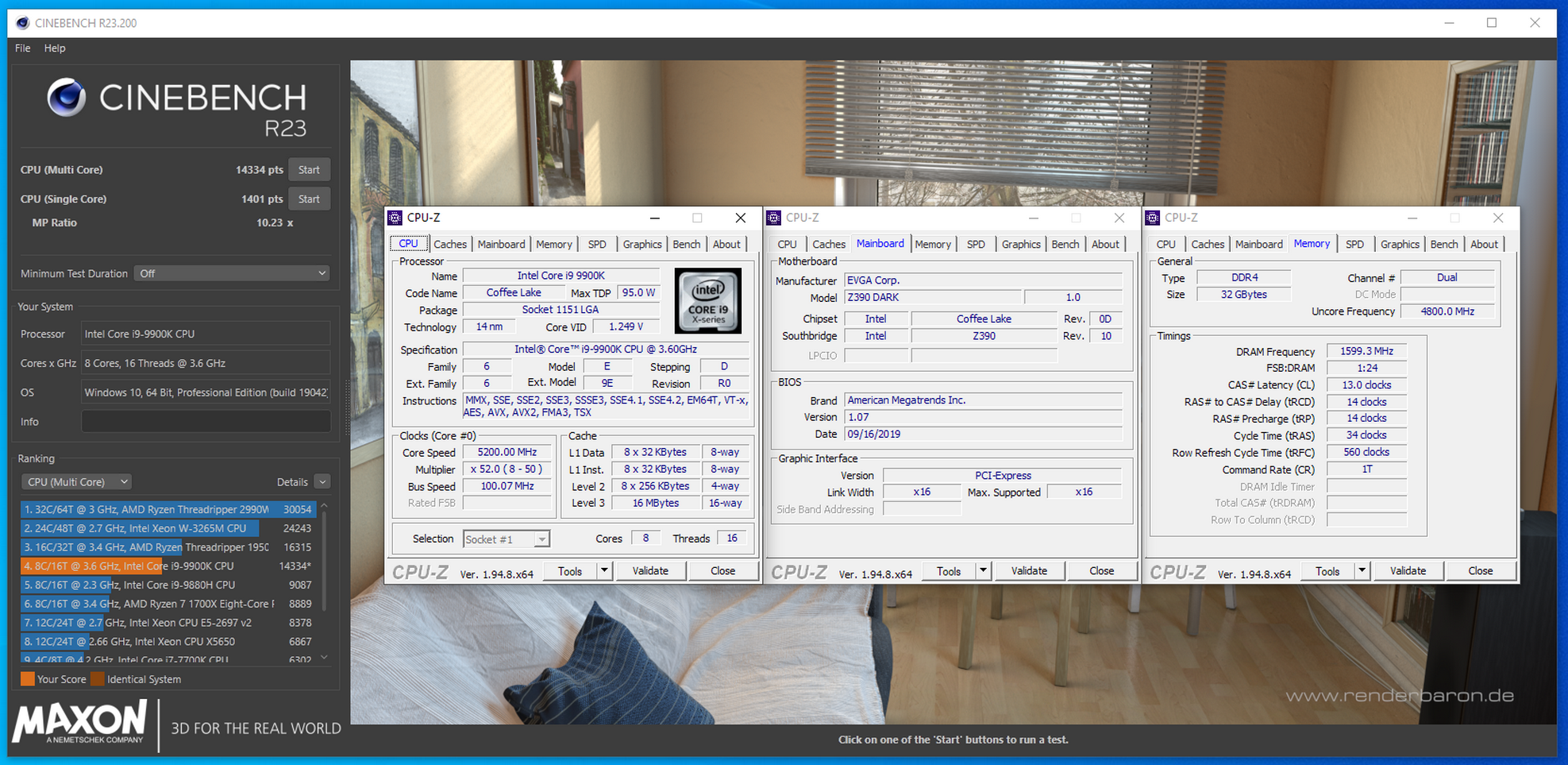Click the Processor field in Your System
1568x765 pixels.
click(206, 334)
